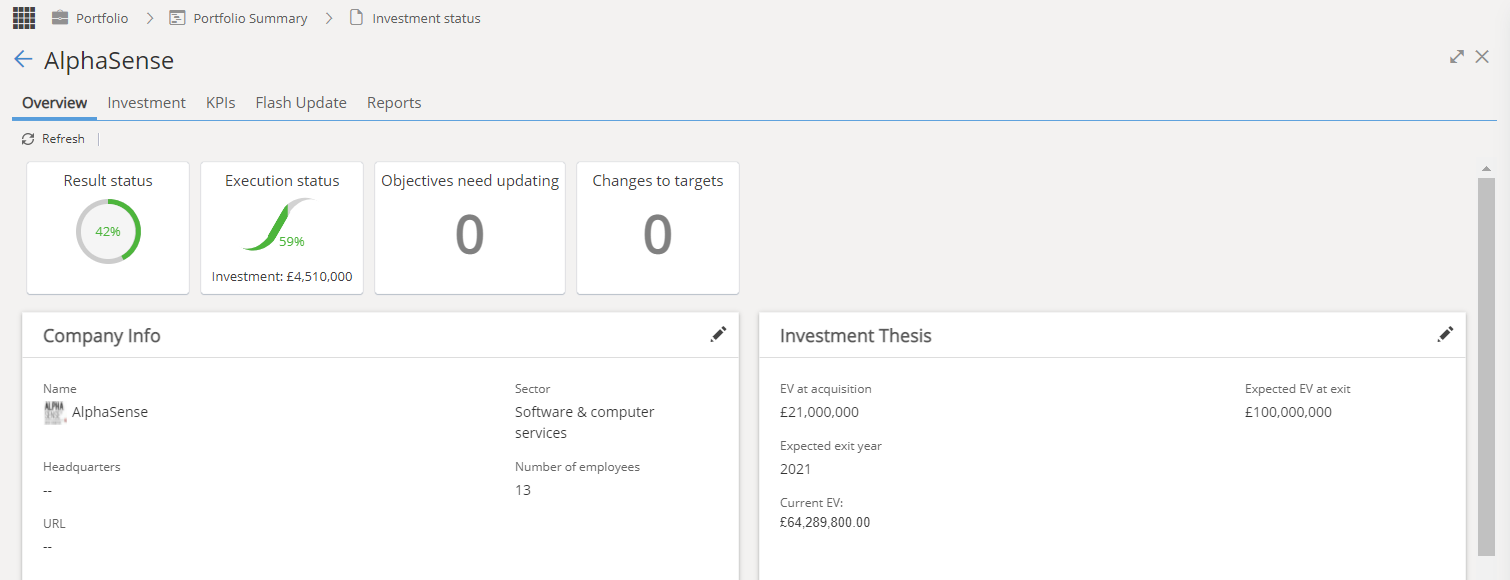This screenshot has width=1510, height=580.
Task: Click the AlphaSense page title
Action: click(109, 60)
